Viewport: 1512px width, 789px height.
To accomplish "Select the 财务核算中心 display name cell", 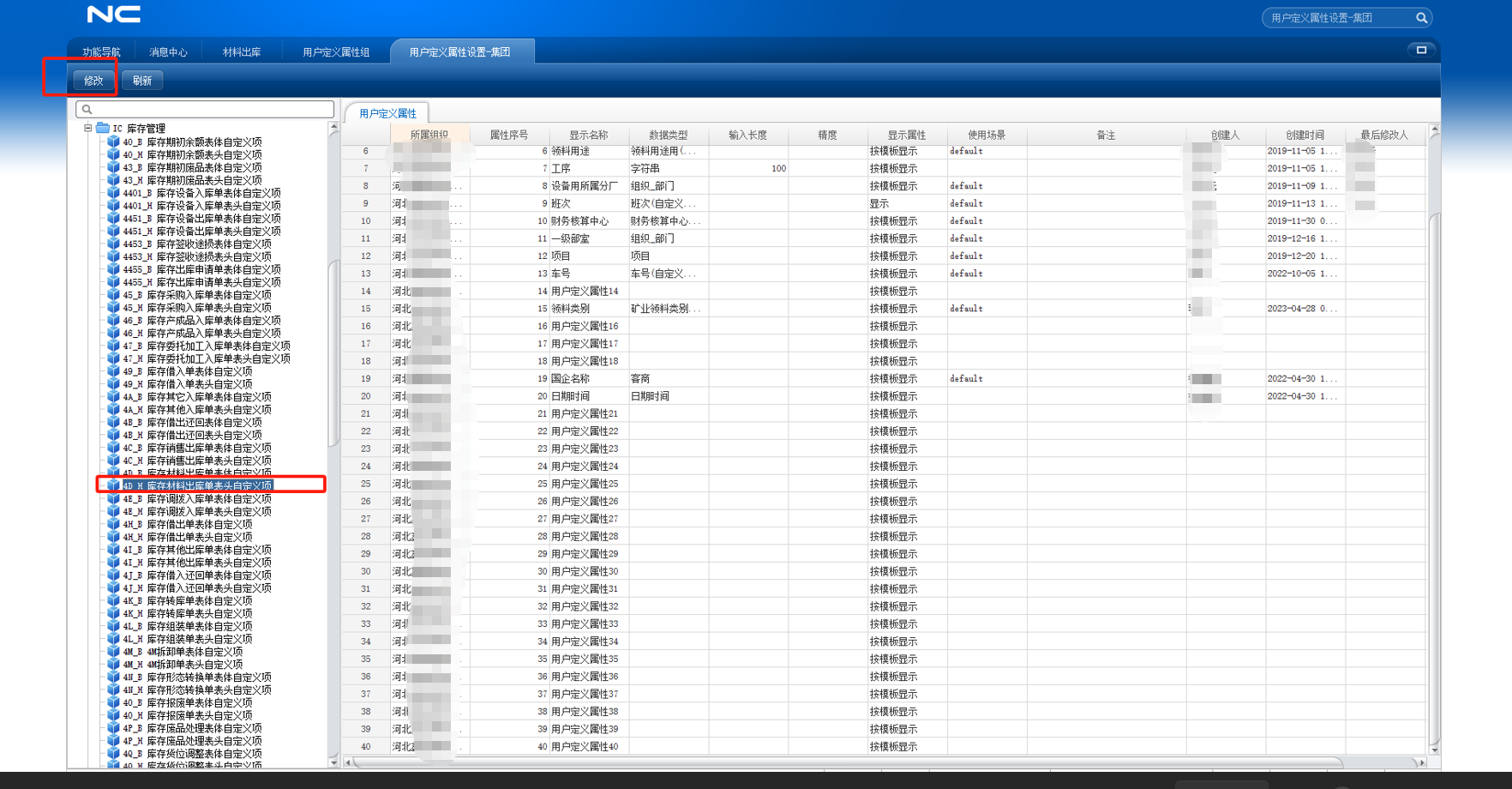I will pos(589,221).
